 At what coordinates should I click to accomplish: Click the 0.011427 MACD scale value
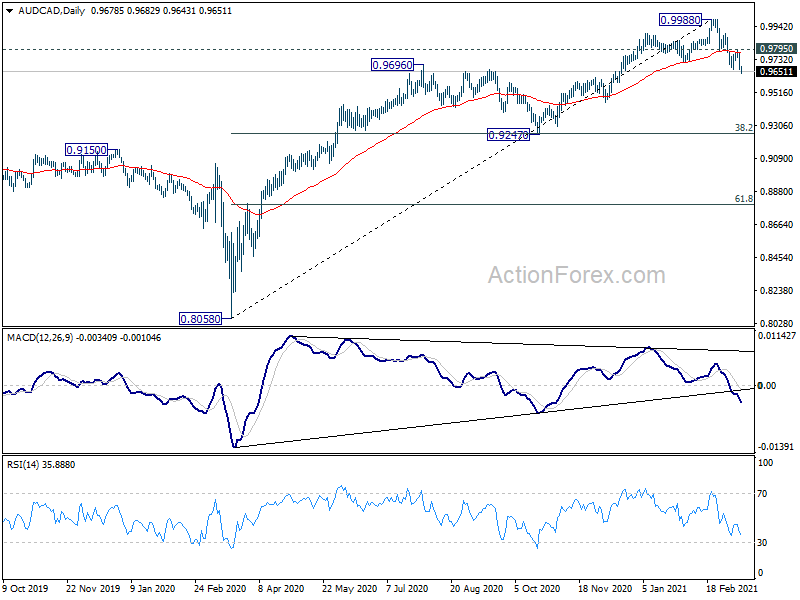(777, 336)
